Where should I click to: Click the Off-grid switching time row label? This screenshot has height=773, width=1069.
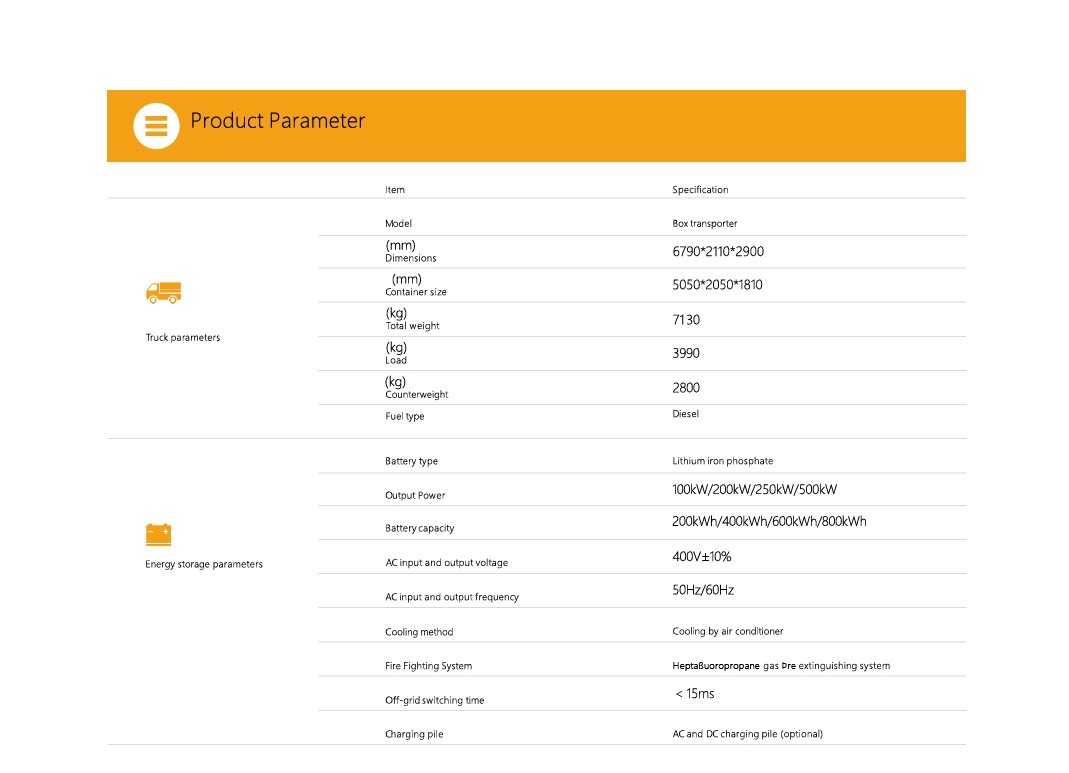pyautogui.click(x=434, y=701)
